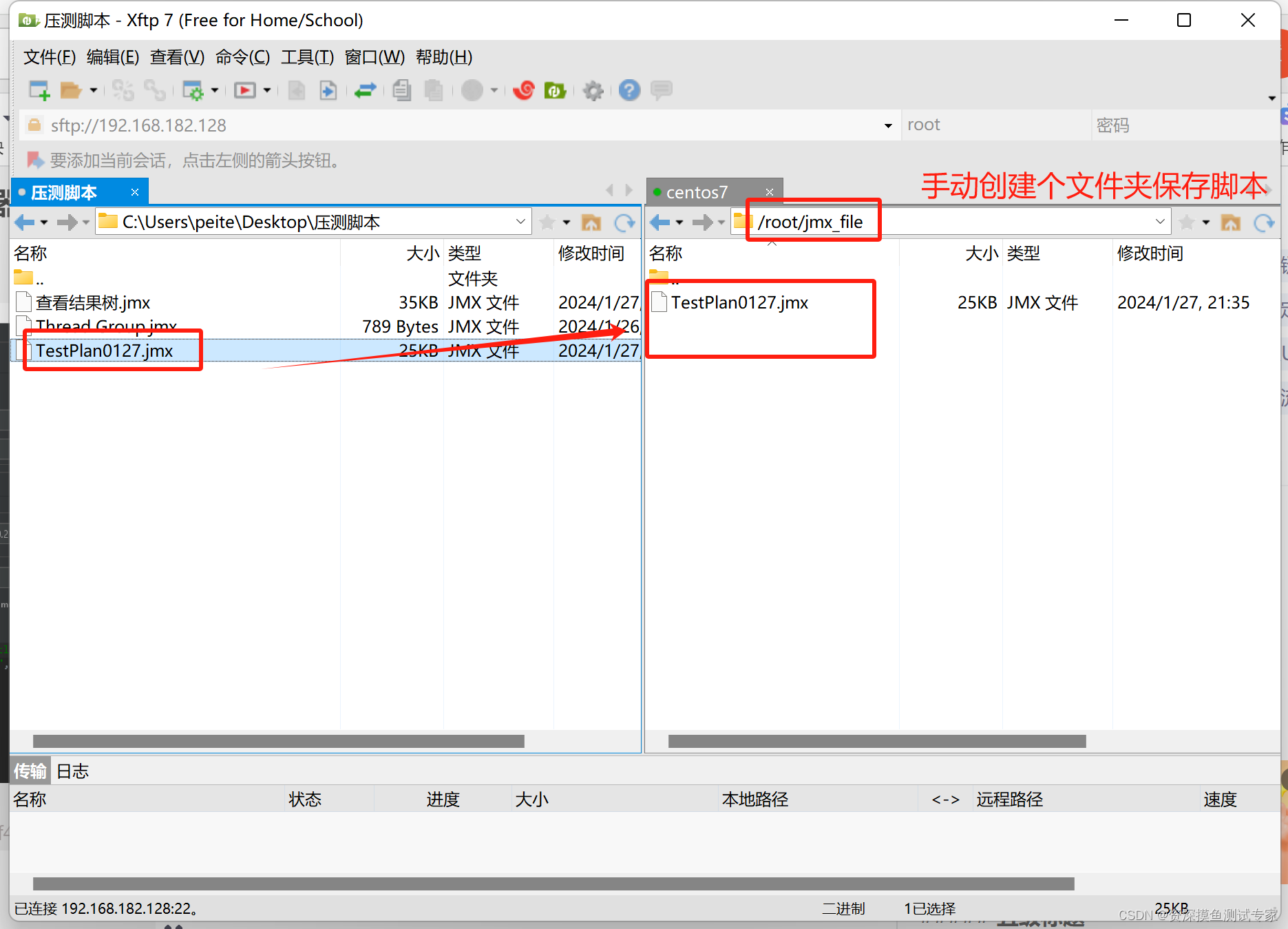
Task: Sort local pane by 名称 column
Action: click(x=175, y=253)
